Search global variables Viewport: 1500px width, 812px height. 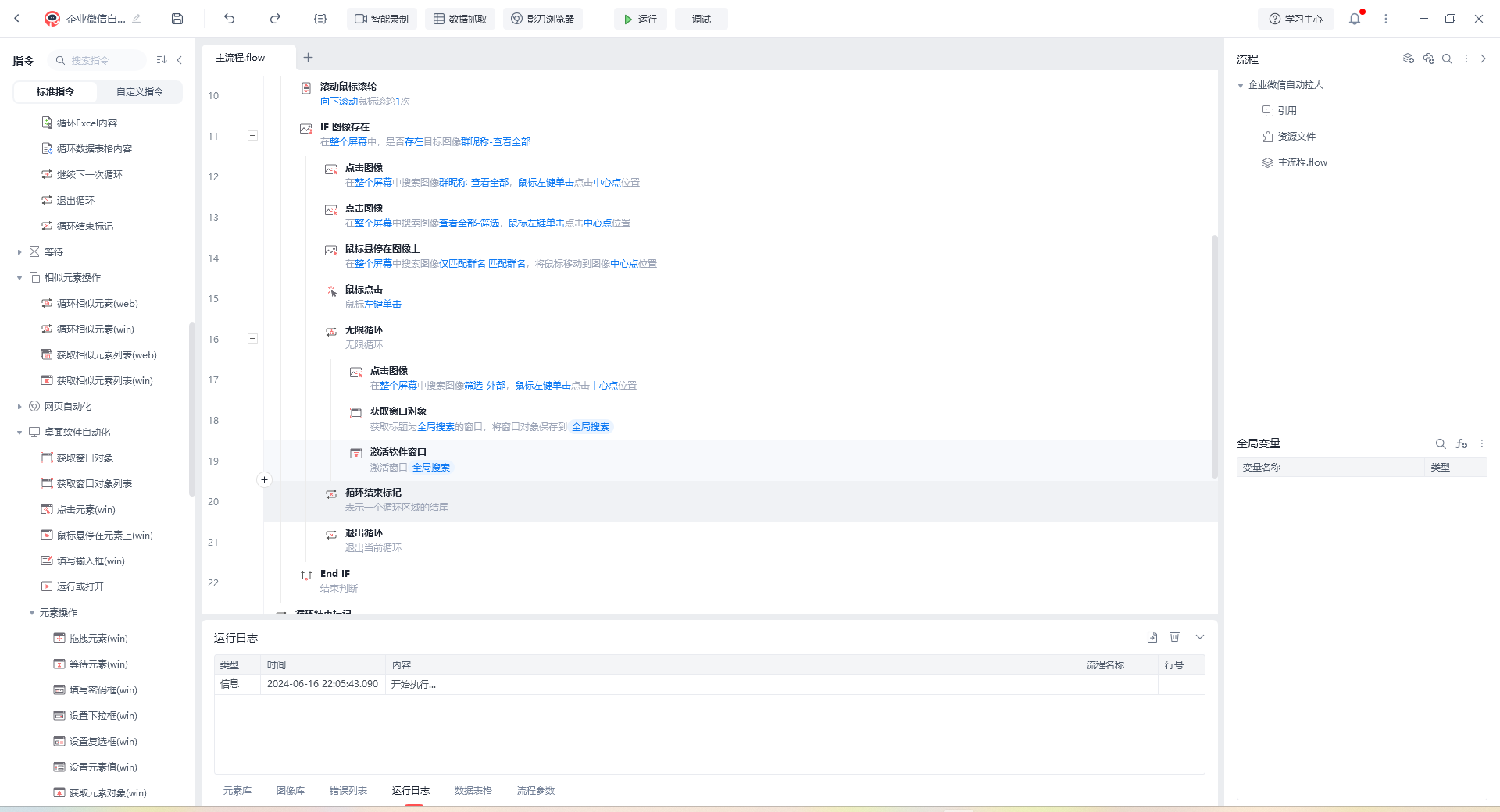[1441, 443]
